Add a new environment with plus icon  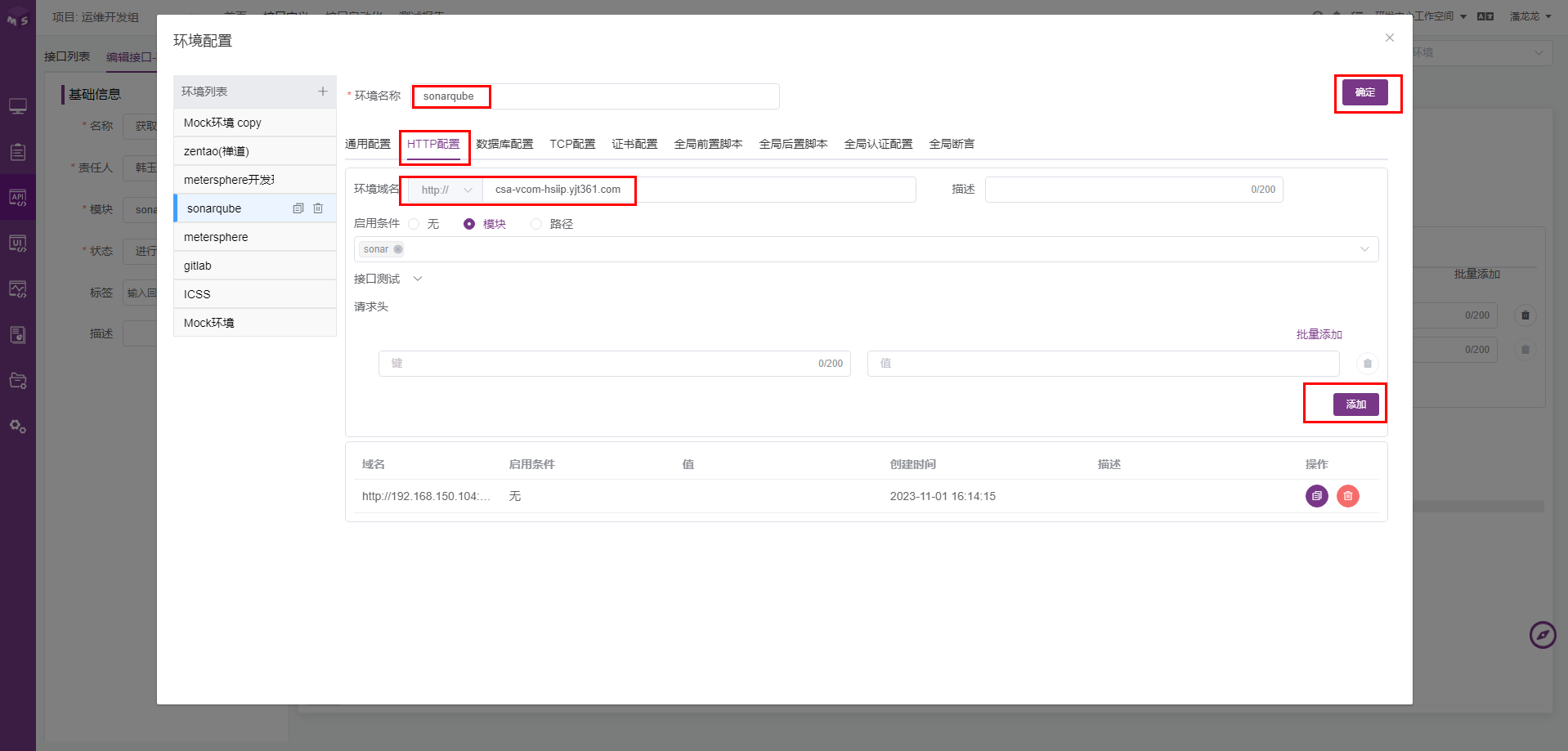tap(323, 92)
